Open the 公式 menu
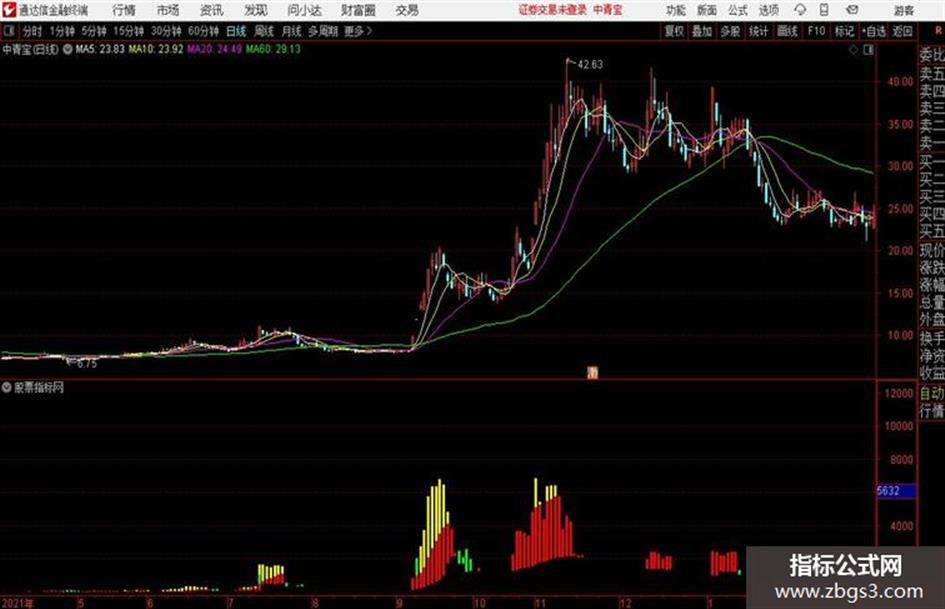Viewport: 945px width, 609px height. point(738,10)
